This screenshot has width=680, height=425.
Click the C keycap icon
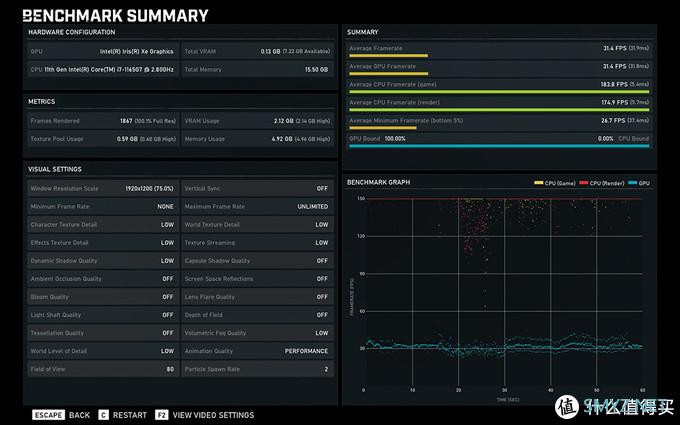[103, 415]
